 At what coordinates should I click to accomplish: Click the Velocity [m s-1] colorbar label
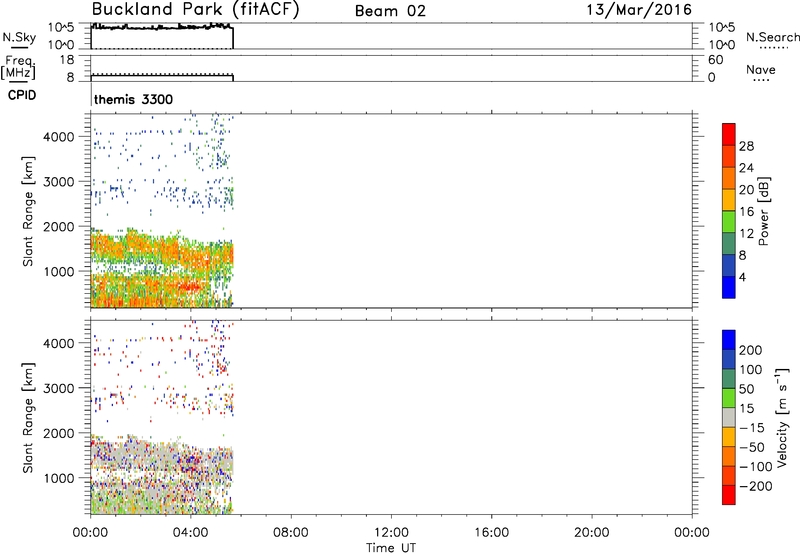(782, 418)
